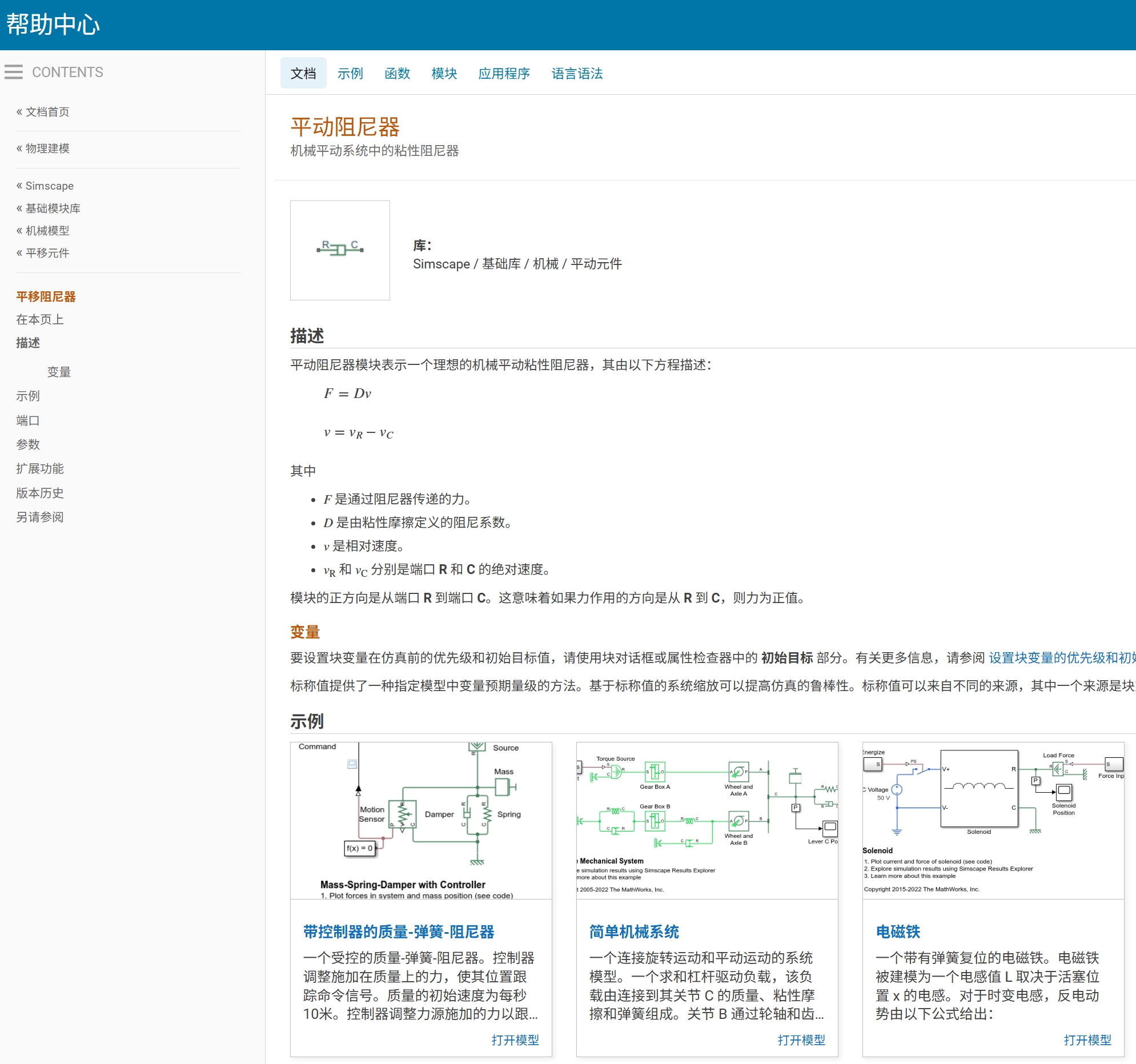The image size is (1136, 1064).
Task: Click 打开模型 under 电磁铁 example
Action: click(1088, 1040)
